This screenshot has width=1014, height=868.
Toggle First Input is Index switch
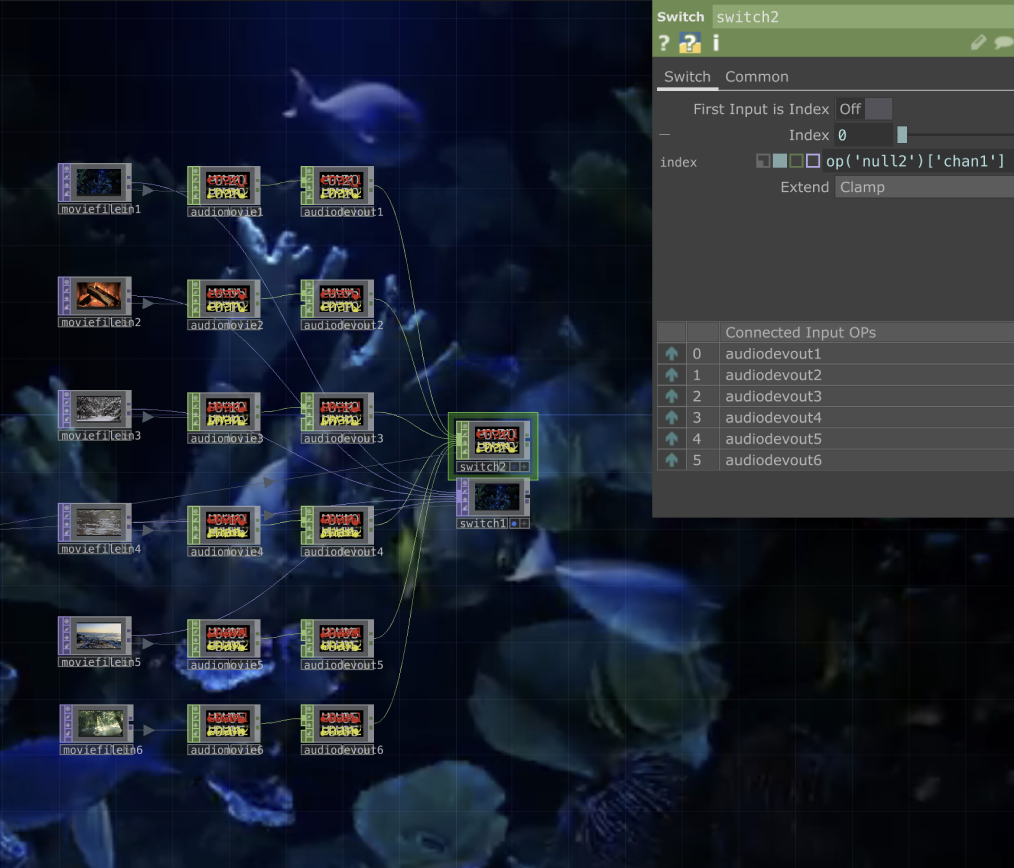[864, 109]
